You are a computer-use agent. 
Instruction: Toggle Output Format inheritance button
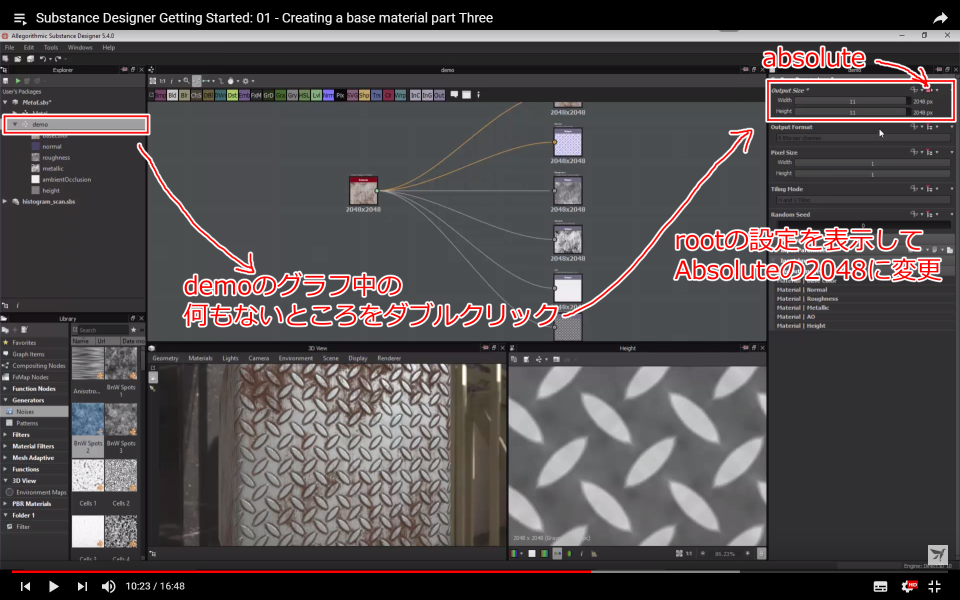929,127
